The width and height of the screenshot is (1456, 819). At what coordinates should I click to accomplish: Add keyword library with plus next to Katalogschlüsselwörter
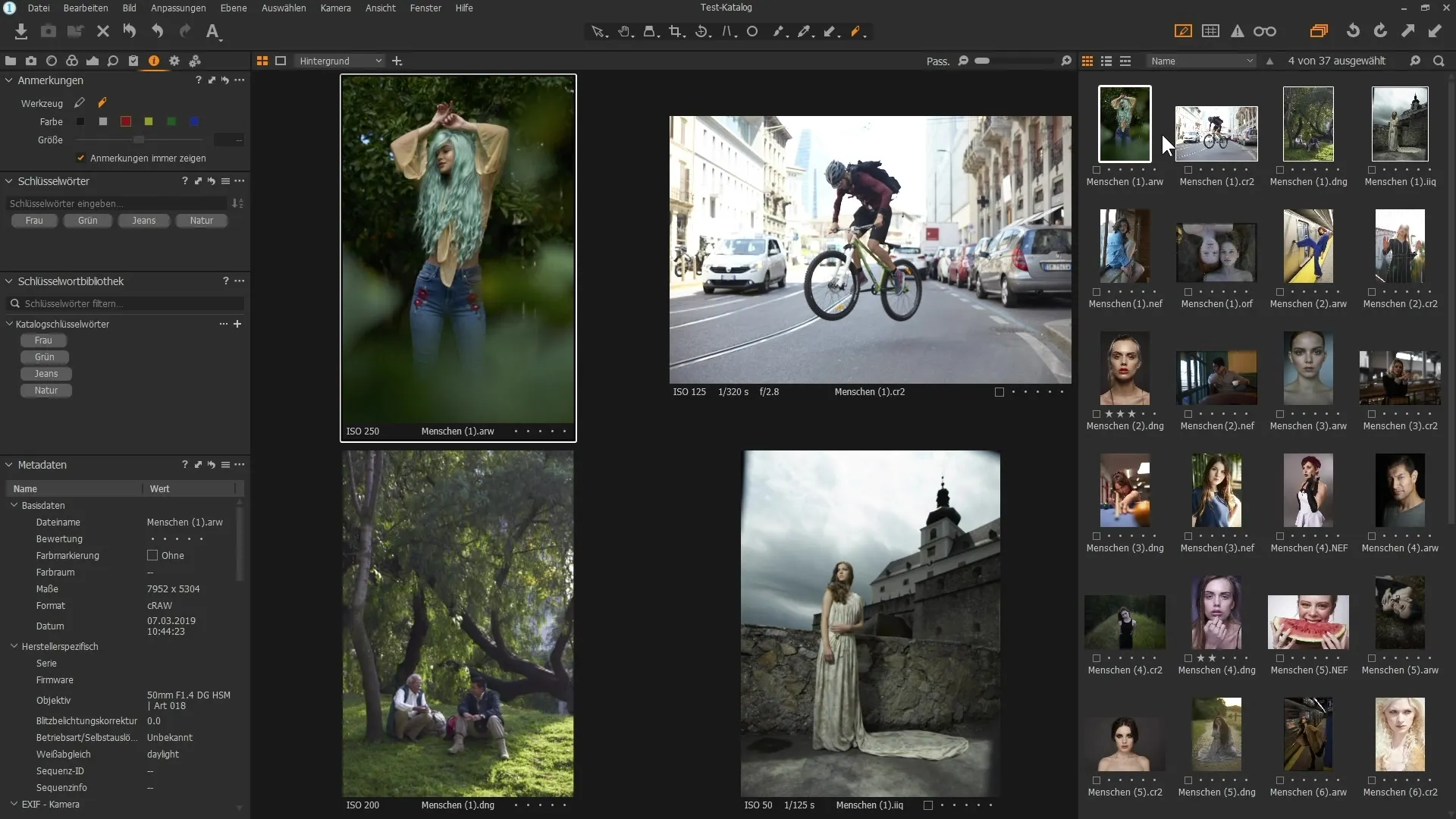point(237,324)
